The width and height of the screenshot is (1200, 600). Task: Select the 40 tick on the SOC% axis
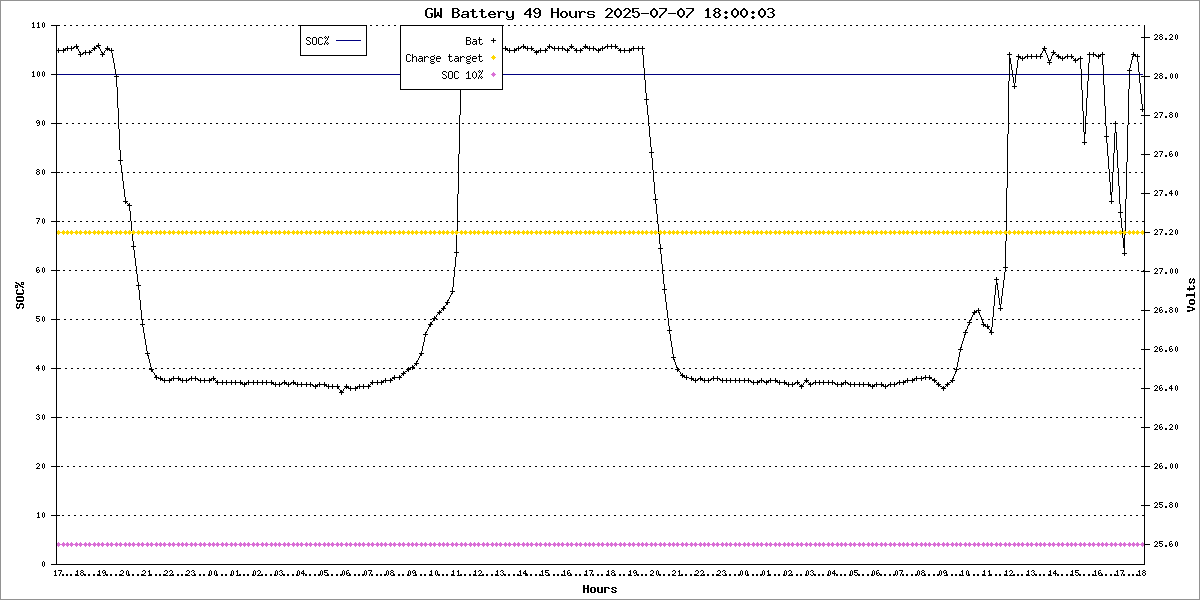pyautogui.click(x=42, y=368)
